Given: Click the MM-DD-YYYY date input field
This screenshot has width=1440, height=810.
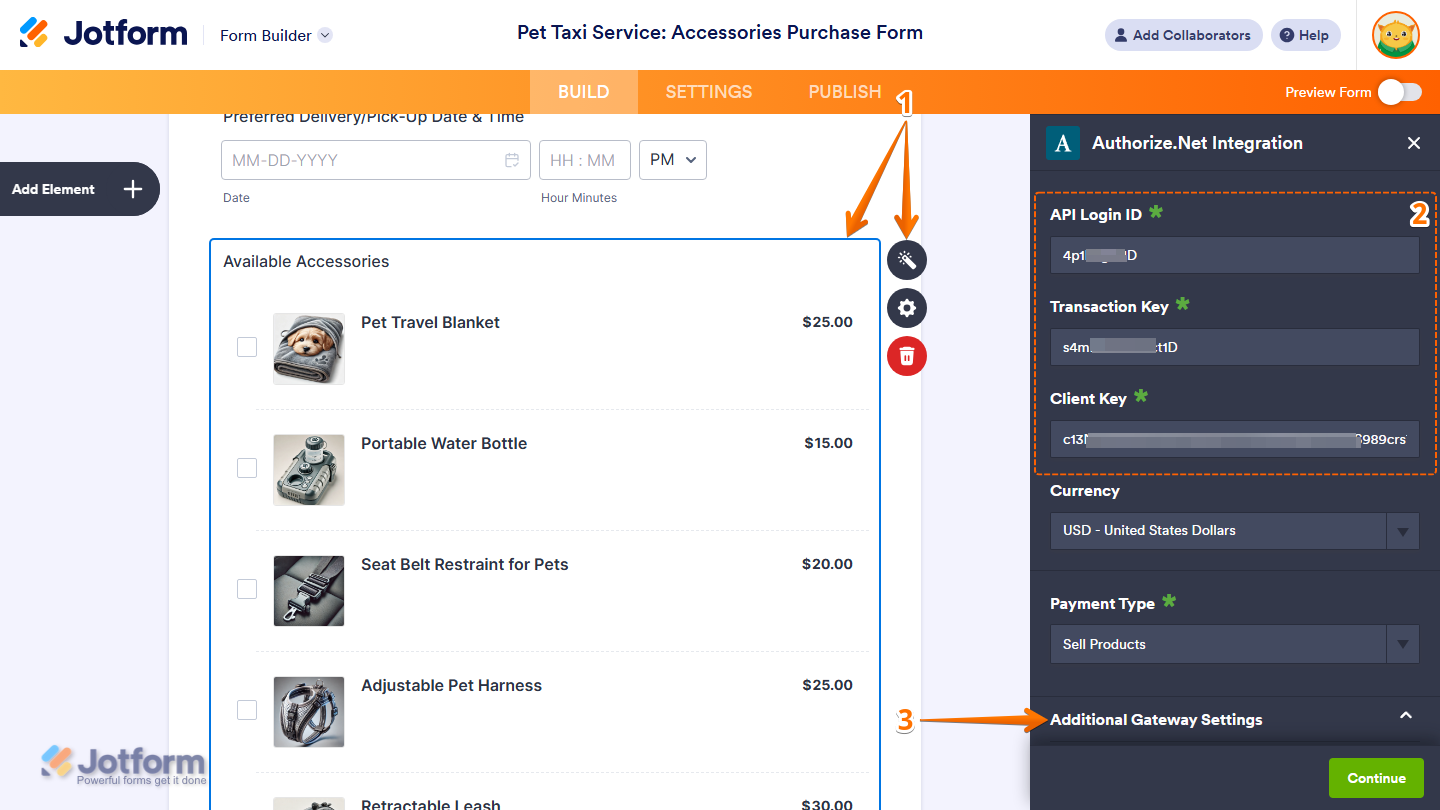Looking at the screenshot, I should pos(350,160).
